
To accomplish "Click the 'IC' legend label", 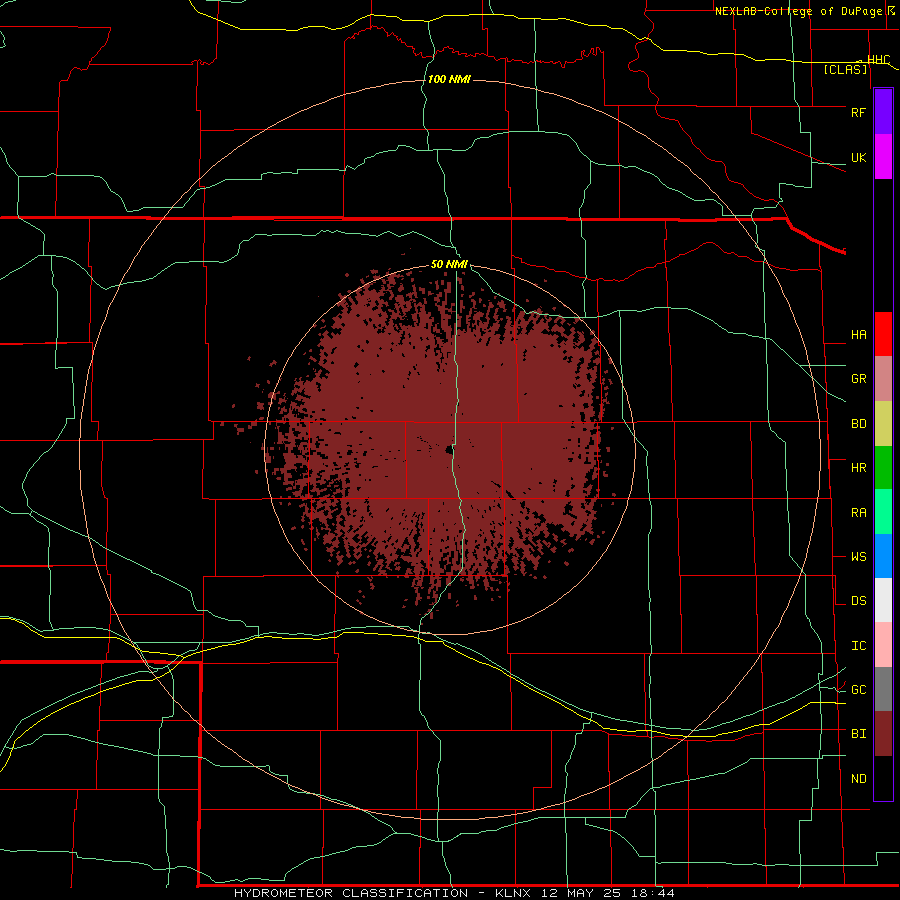I will 858,646.
